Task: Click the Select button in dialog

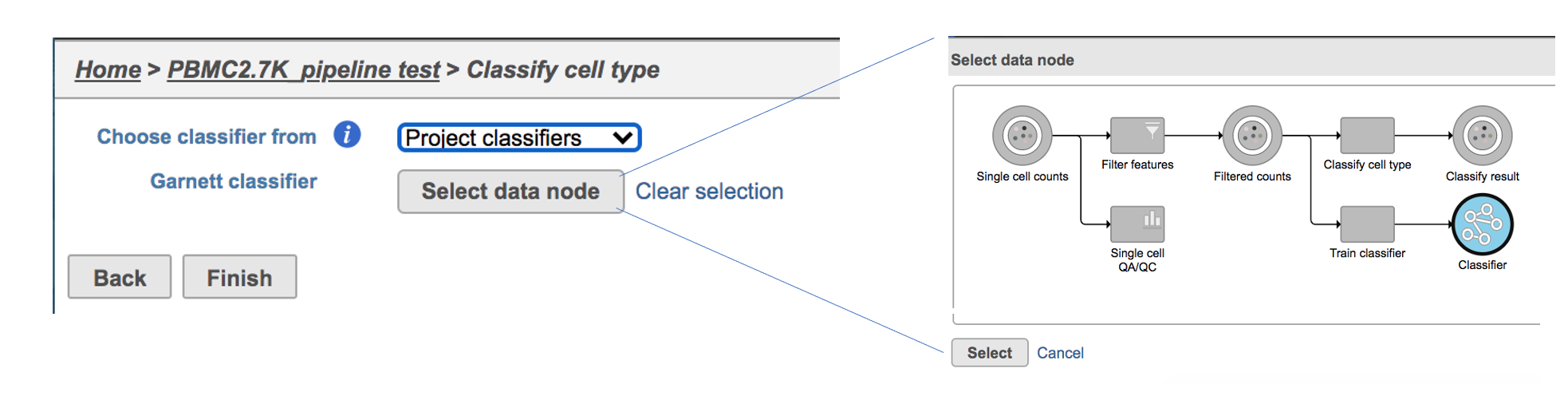Action: [x=989, y=353]
